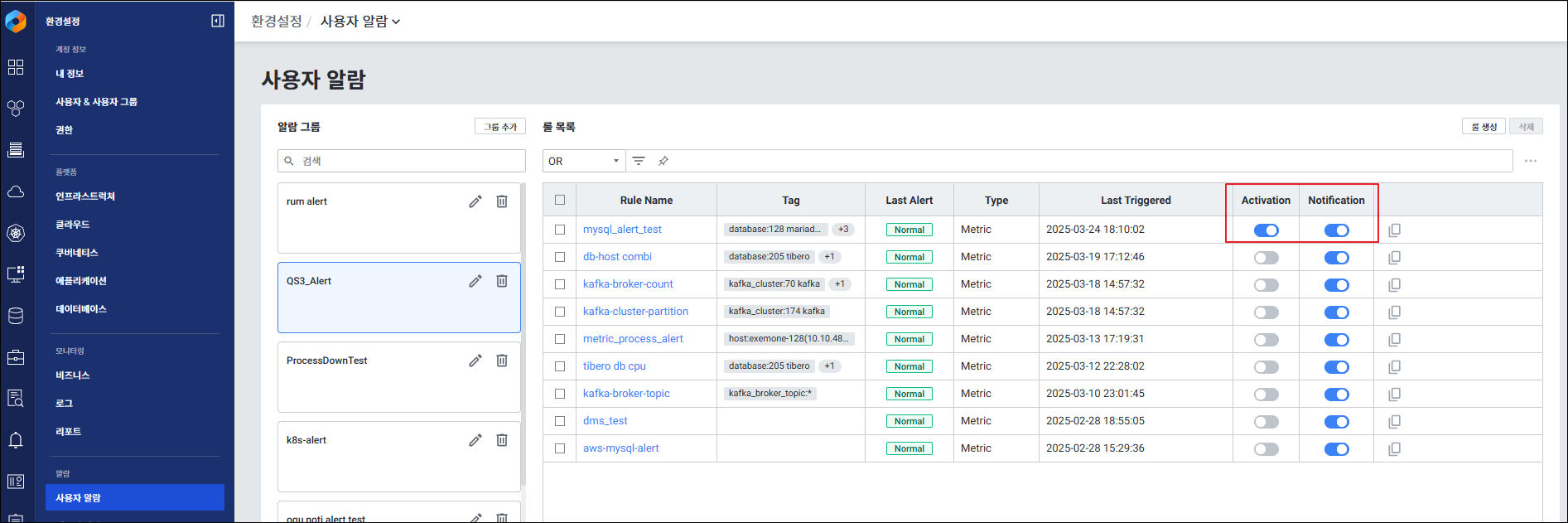Screen dimensions: 1568x523
Task: Click the copy icon for mysql_alert_test rule
Action: tap(1394, 230)
